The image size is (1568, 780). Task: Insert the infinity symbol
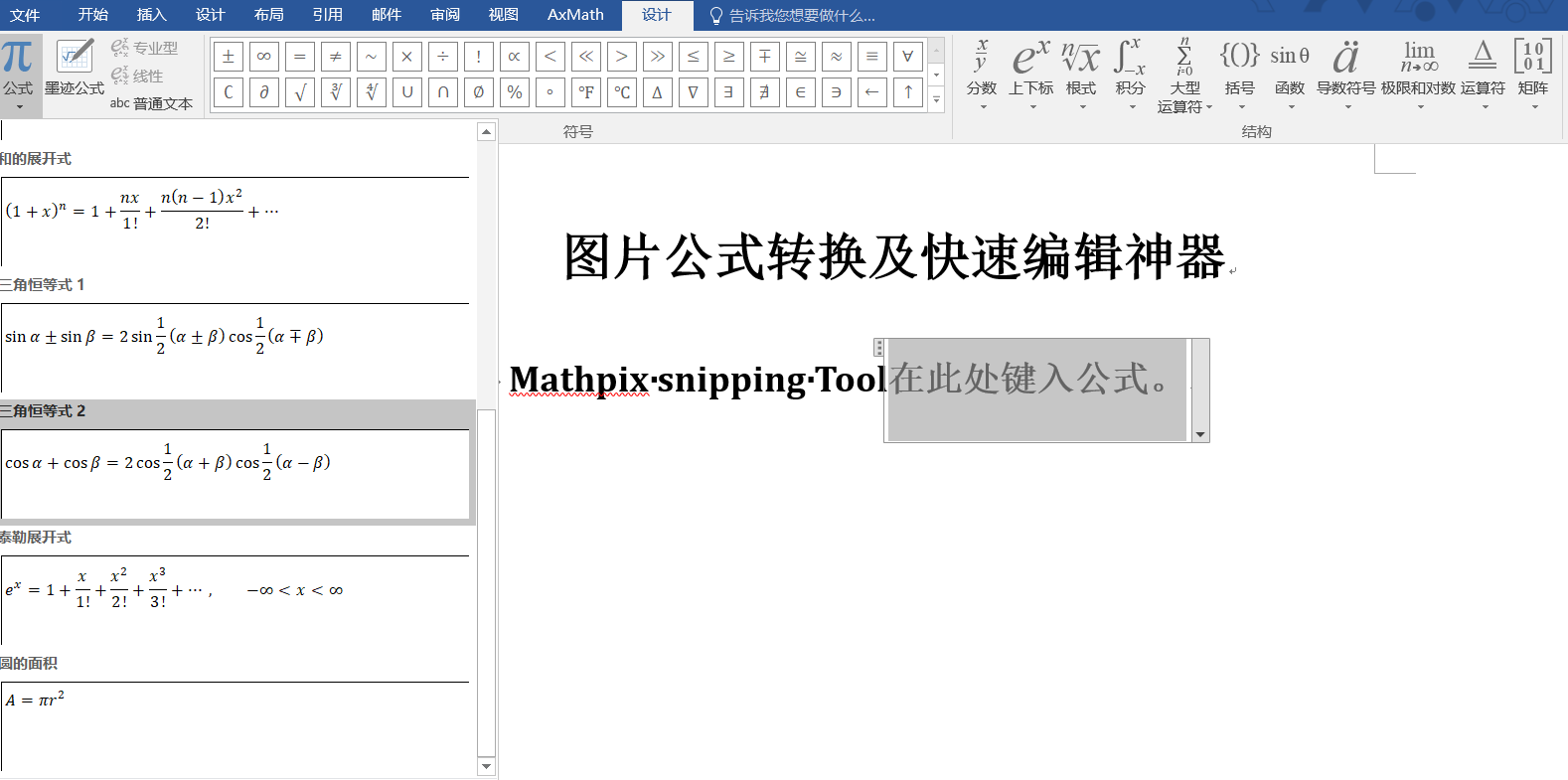coord(264,57)
